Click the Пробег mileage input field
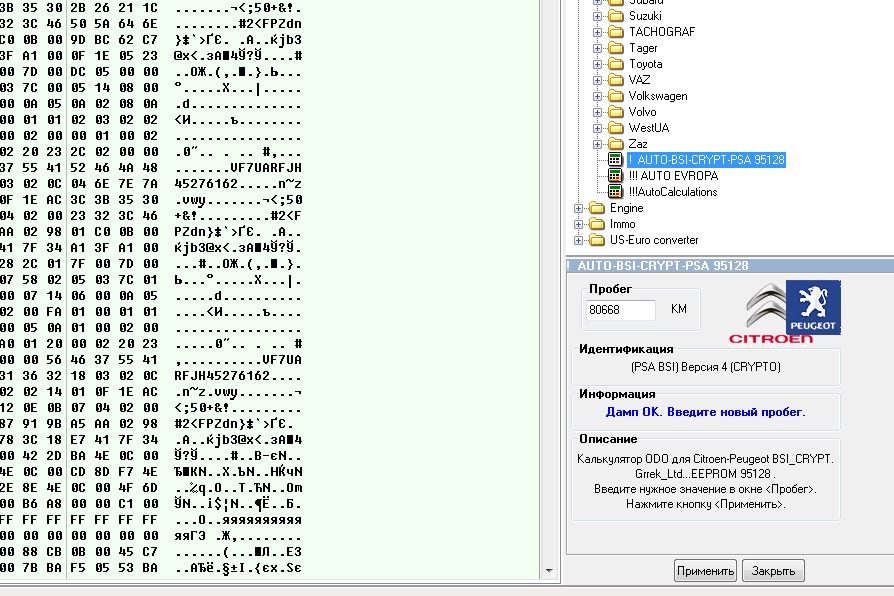The image size is (894, 596). (x=620, y=310)
